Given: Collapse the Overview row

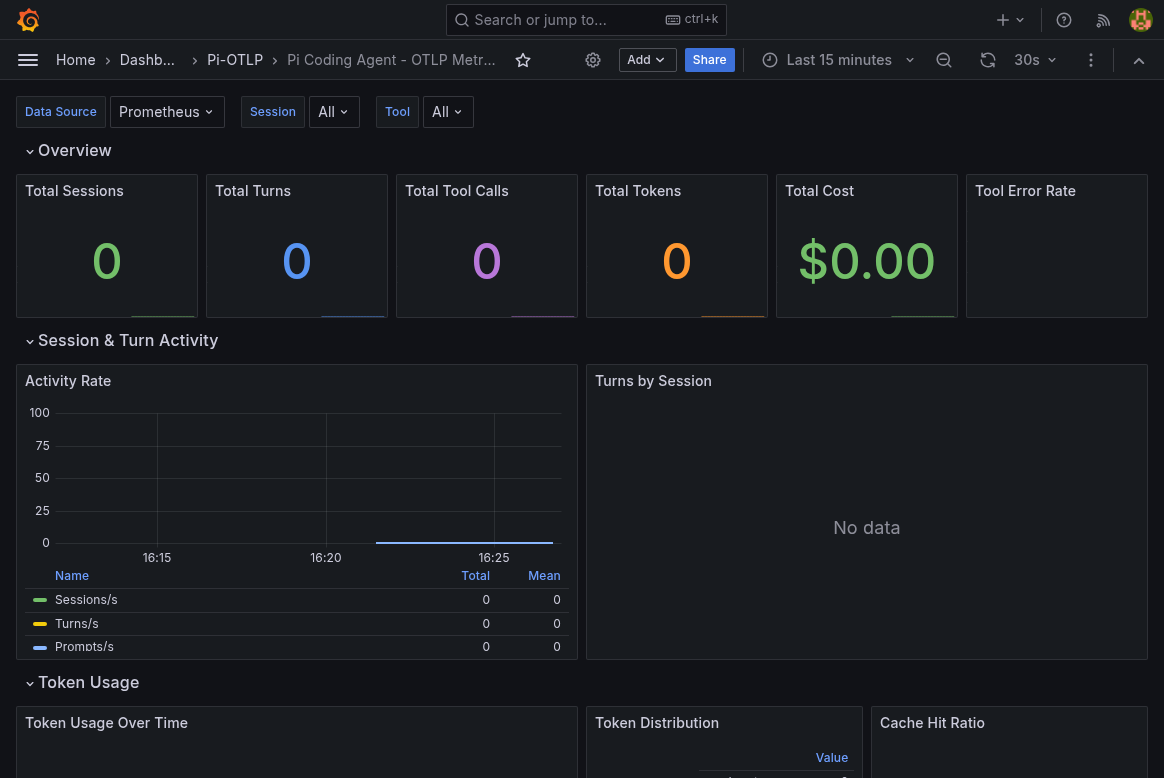Looking at the screenshot, I should tap(68, 151).
